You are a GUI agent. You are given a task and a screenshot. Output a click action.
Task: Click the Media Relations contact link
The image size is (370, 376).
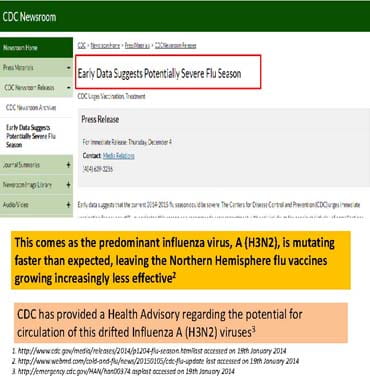tap(119, 156)
